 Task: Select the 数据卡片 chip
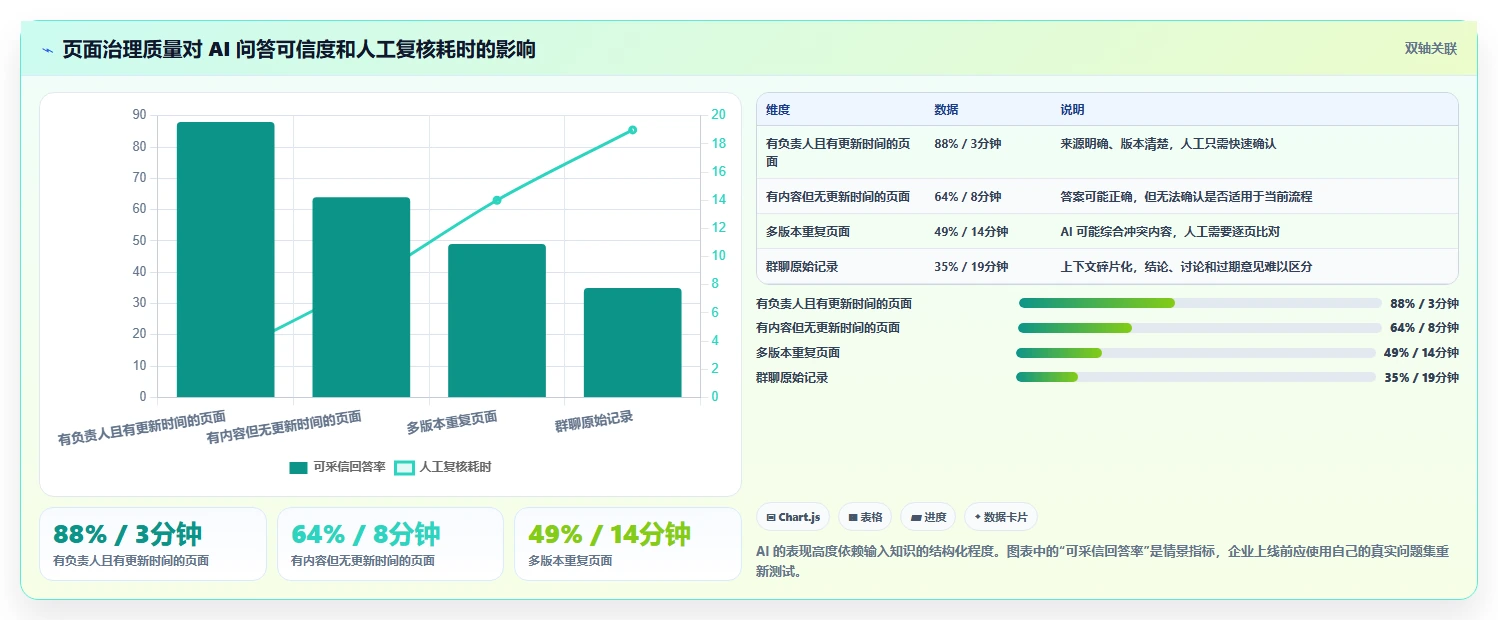pyautogui.click(x=1001, y=517)
